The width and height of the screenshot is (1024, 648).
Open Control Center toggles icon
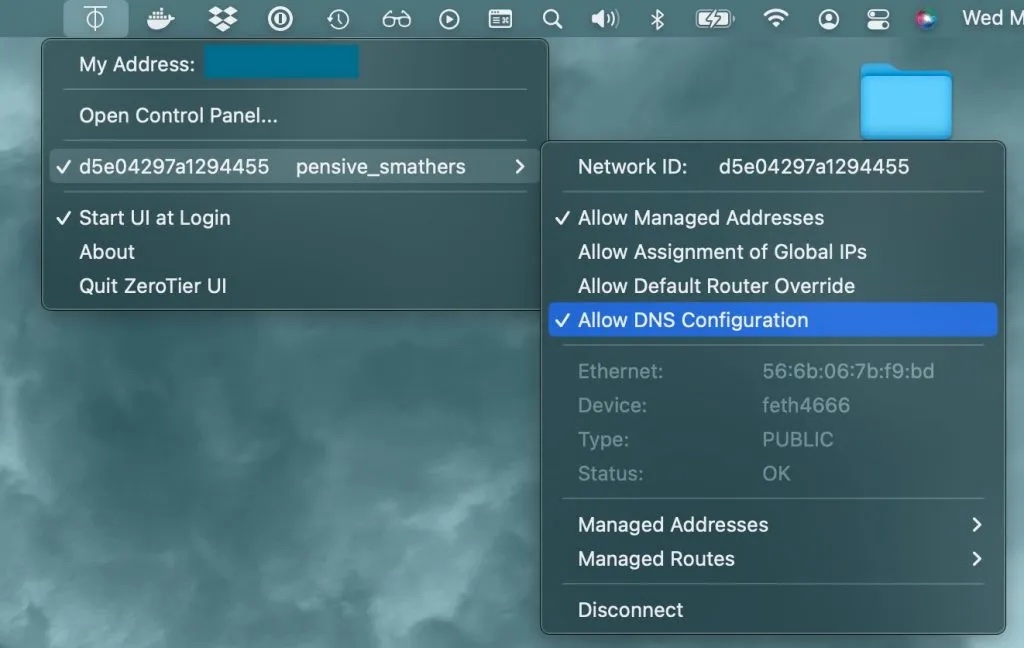click(878, 20)
